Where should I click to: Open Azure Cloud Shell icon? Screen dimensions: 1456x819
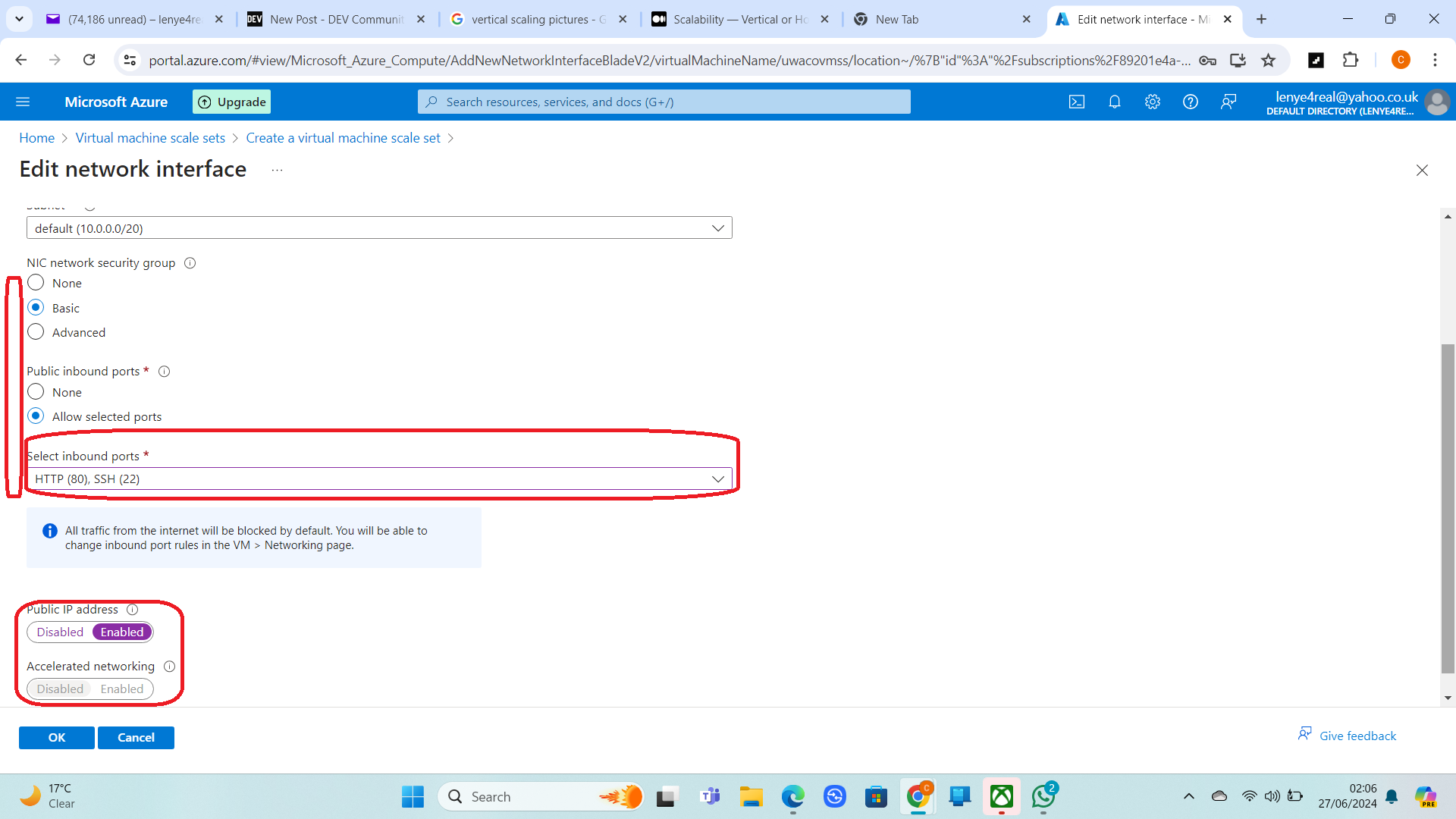click(x=1076, y=102)
